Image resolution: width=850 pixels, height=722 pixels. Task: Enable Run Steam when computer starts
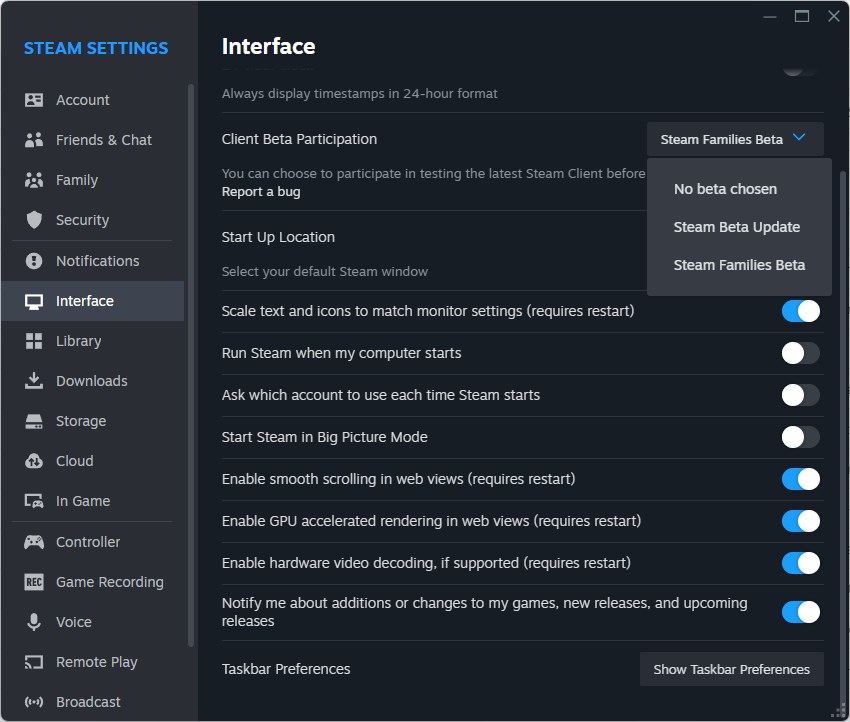pyautogui.click(x=800, y=353)
